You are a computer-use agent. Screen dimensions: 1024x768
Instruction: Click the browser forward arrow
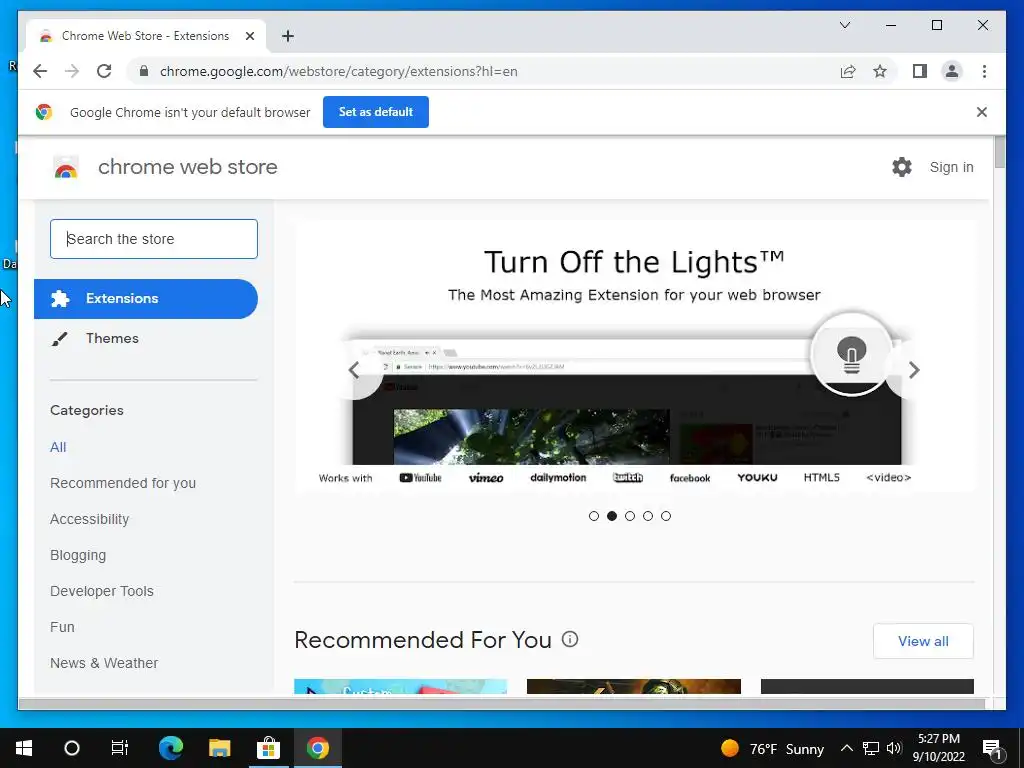(x=72, y=71)
